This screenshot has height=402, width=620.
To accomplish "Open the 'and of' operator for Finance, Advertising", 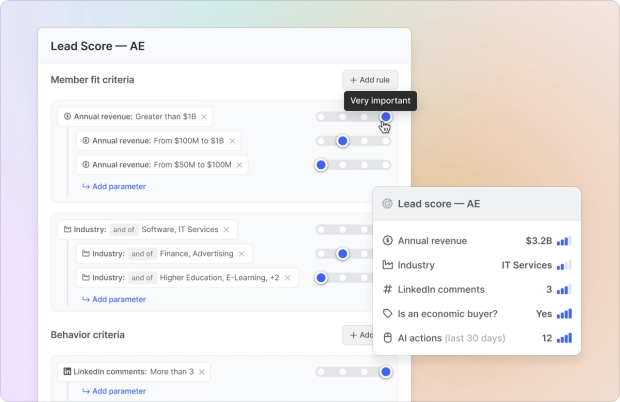I will coord(142,254).
